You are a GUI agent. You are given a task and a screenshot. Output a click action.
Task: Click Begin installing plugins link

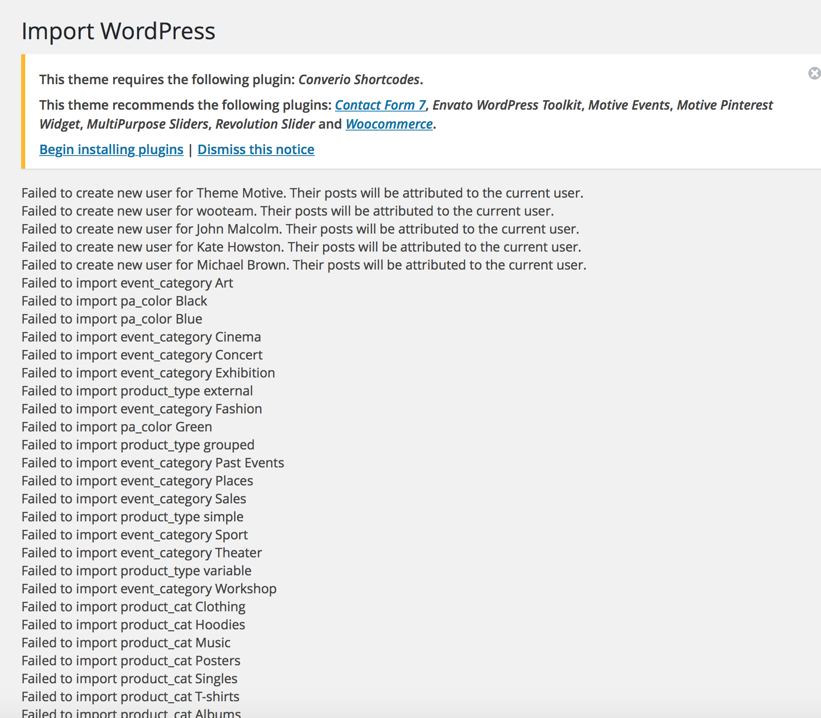tap(111, 150)
